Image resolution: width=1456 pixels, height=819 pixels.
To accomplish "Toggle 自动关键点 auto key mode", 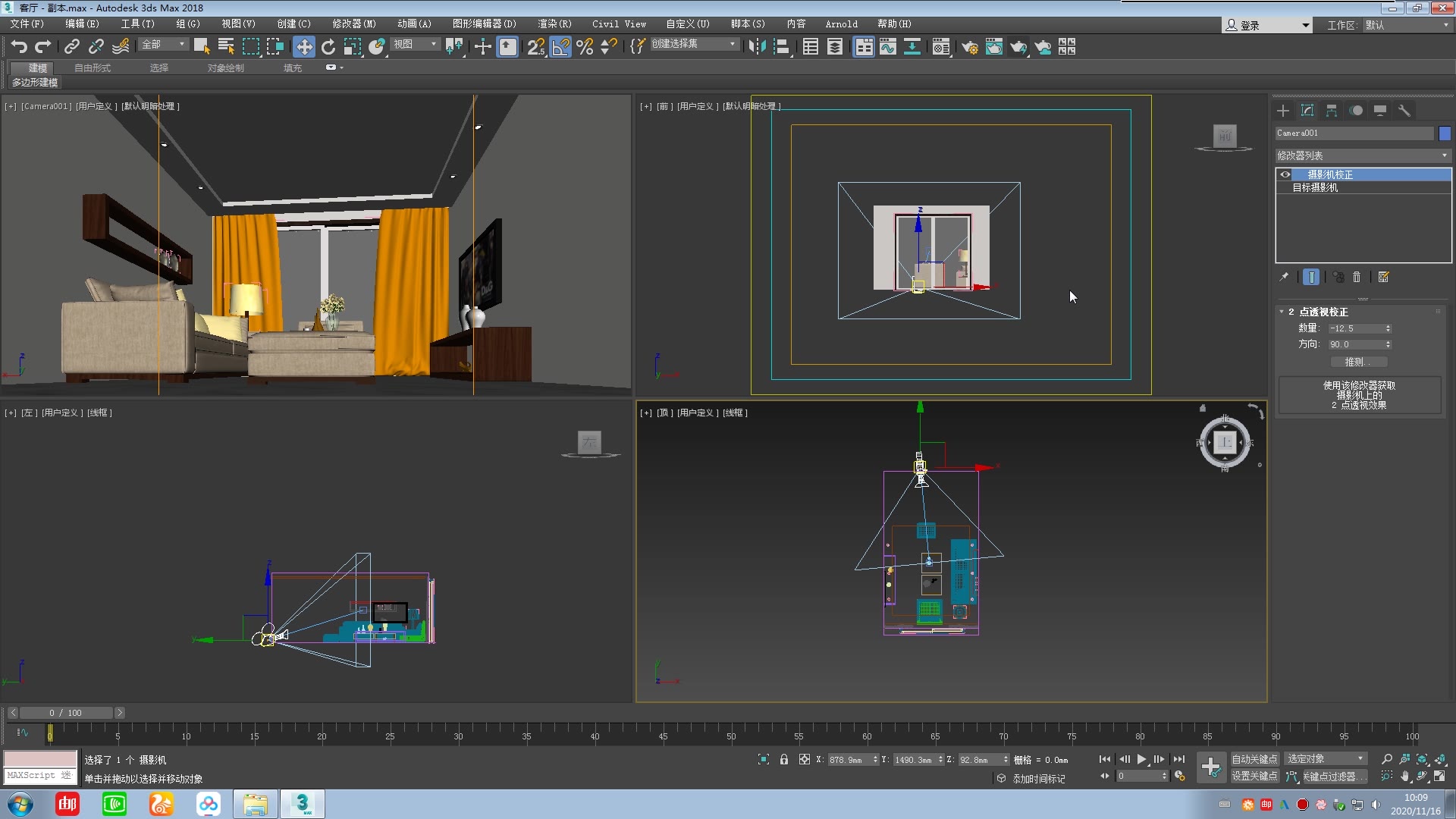I will [x=1254, y=758].
